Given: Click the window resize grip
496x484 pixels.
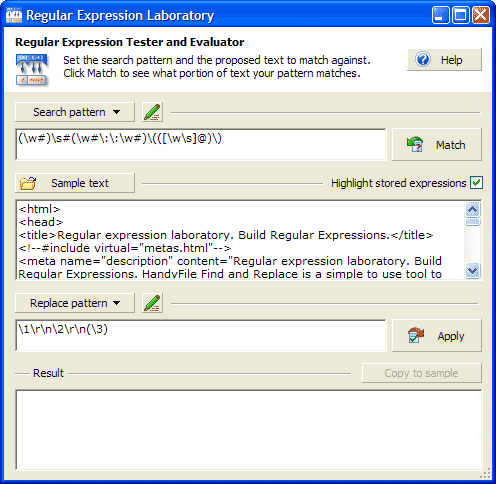Looking at the screenshot, I should pos(486,474).
